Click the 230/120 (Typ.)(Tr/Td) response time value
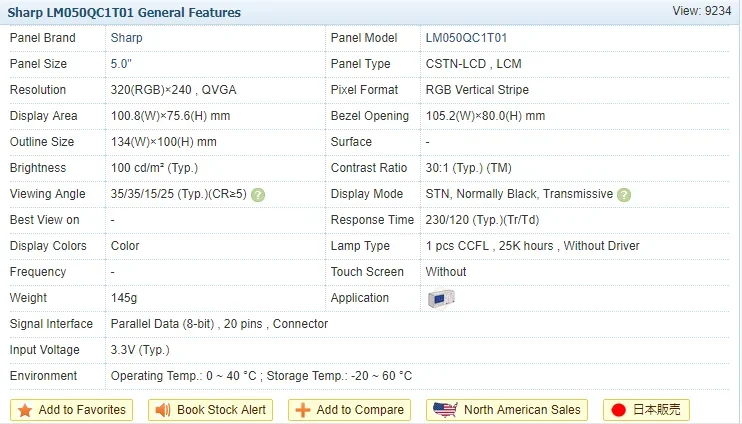The image size is (742, 424). pyautogui.click(x=482, y=220)
